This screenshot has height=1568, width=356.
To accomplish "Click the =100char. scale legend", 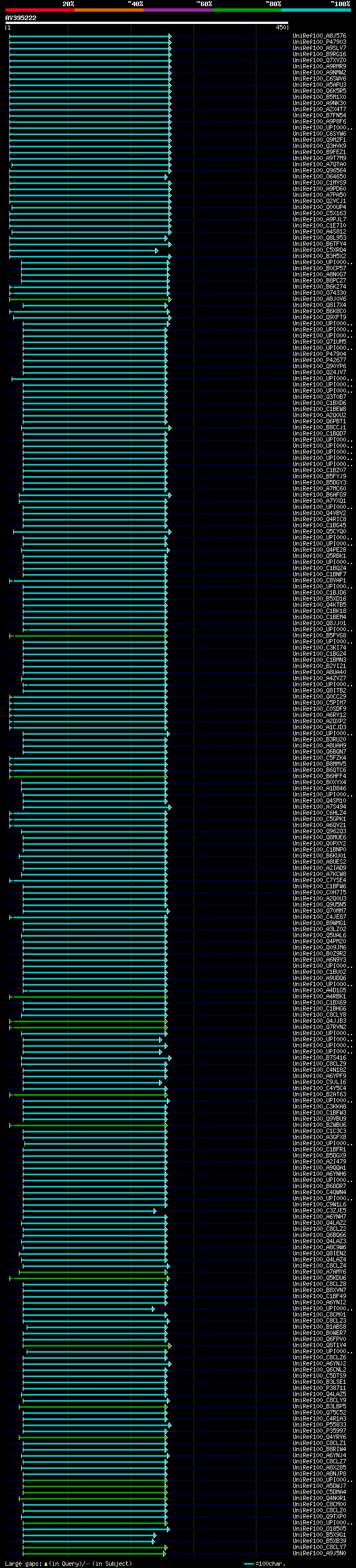I will pyautogui.click(x=264, y=1564).
